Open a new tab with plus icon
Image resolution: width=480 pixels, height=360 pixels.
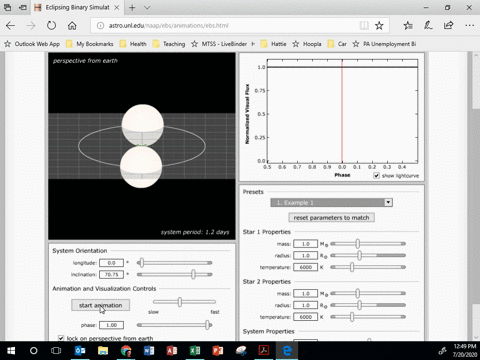[x=132, y=7]
